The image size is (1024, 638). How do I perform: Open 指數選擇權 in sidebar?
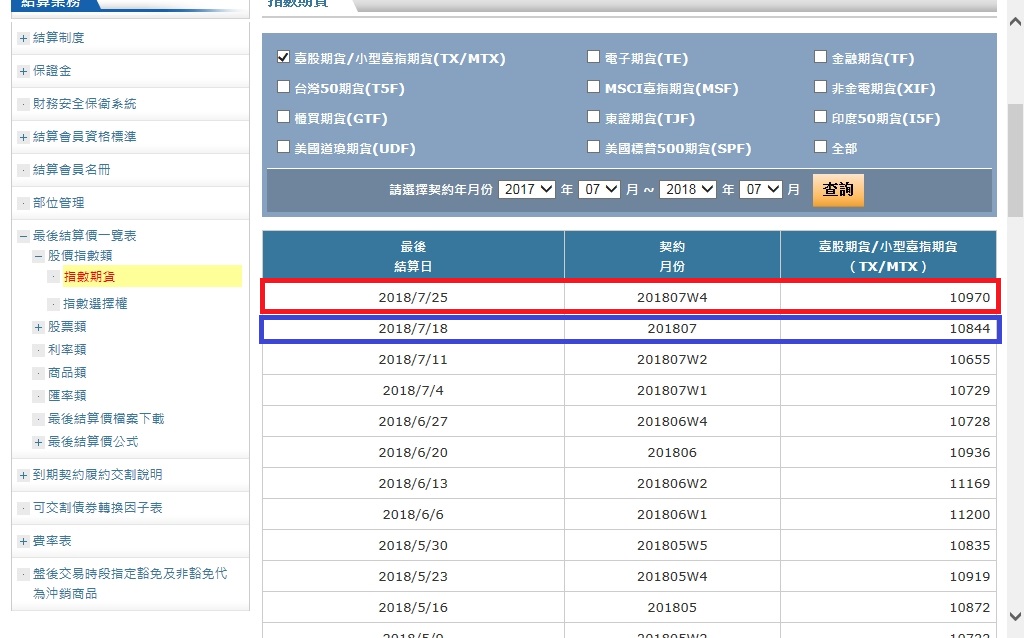pyautogui.click(x=95, y=304)
